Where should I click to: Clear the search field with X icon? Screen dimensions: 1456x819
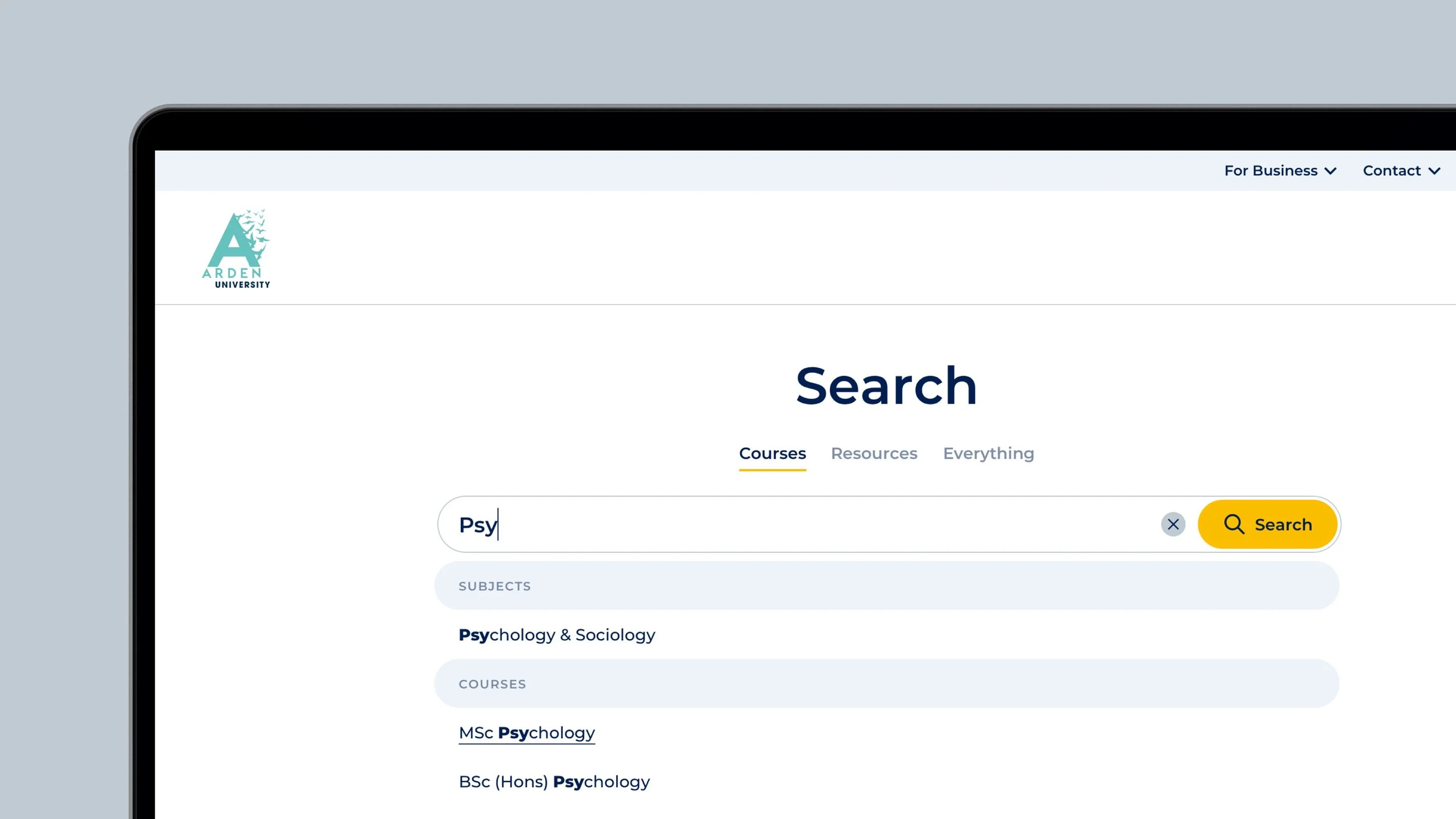1173,524
